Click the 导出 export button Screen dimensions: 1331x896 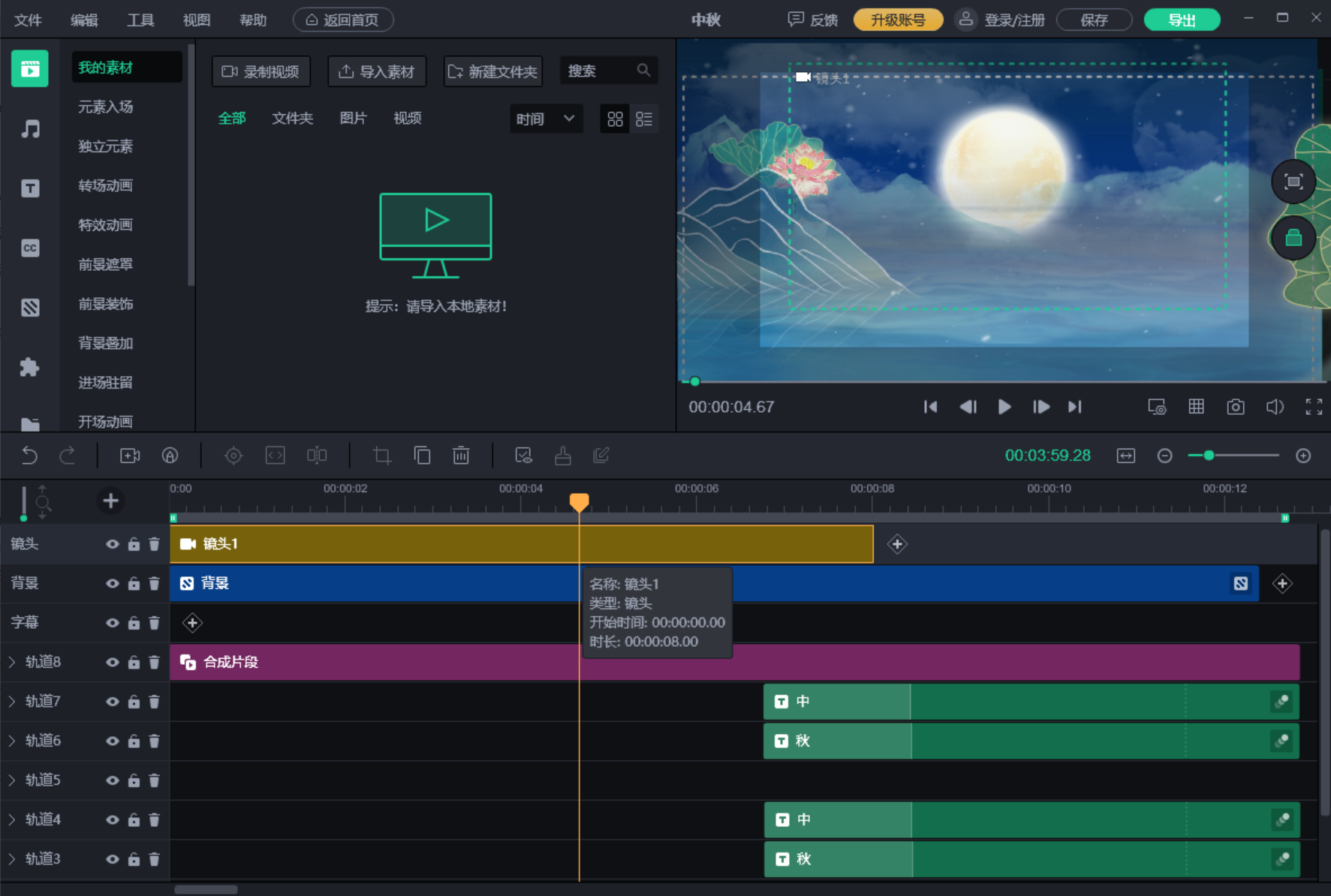click(1182, 20)
